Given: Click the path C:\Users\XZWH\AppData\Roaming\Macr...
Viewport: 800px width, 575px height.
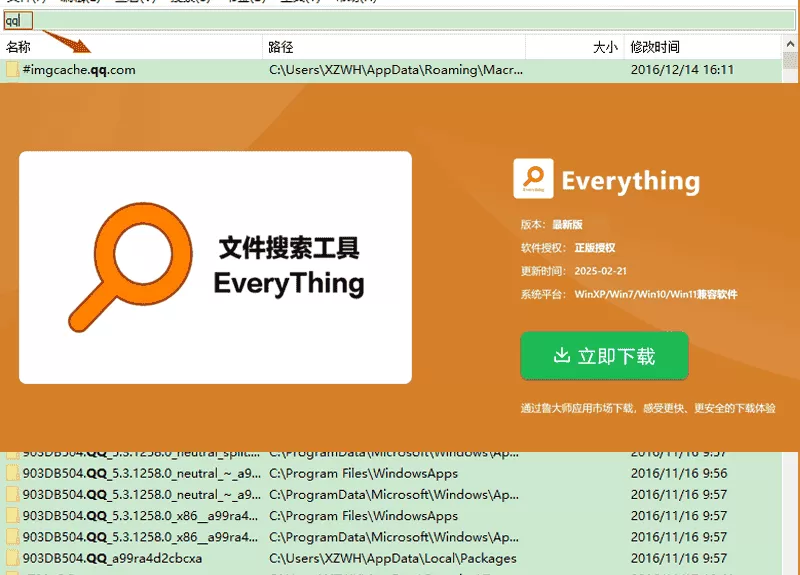Looking at the screenshot, I should [396, 70].
